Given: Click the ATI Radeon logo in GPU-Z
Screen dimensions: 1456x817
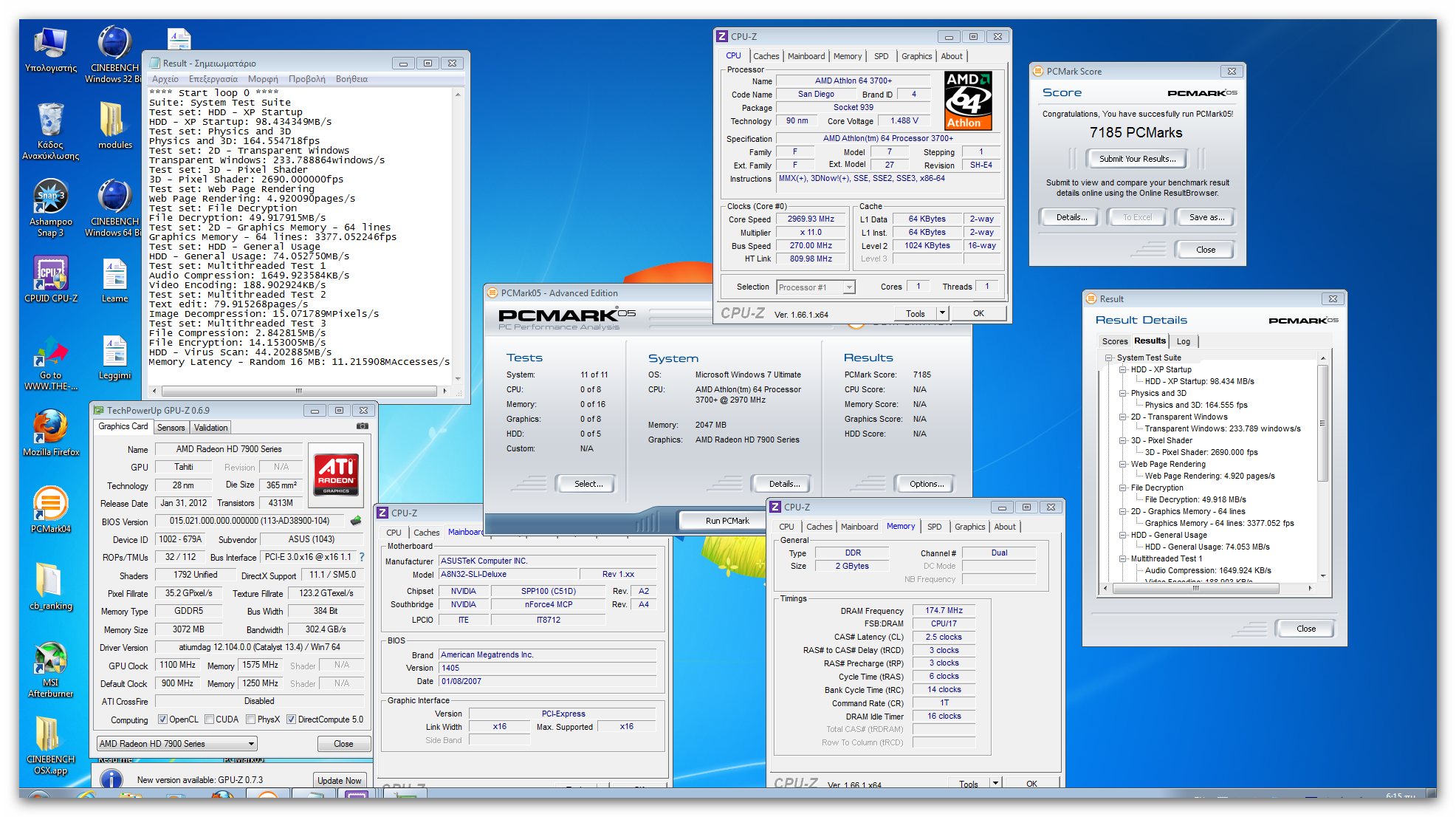Looking at the screenshot, I should [336, 474].
